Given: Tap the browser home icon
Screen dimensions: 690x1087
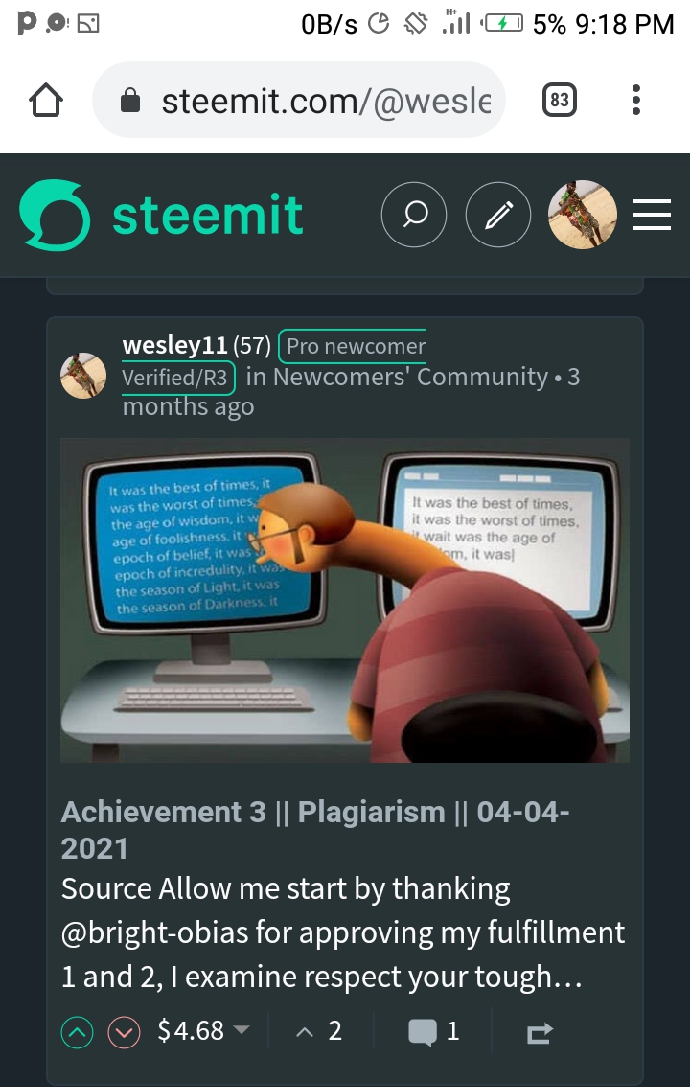Looking at the screenshot, I should [46, 101].
